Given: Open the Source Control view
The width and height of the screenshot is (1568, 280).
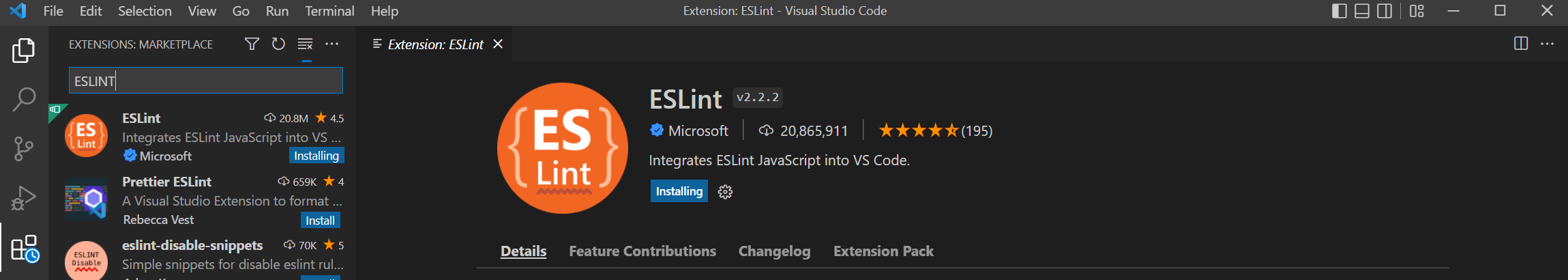Looking at the screenshot, I should pyautogui.click(x=24, y=149).
